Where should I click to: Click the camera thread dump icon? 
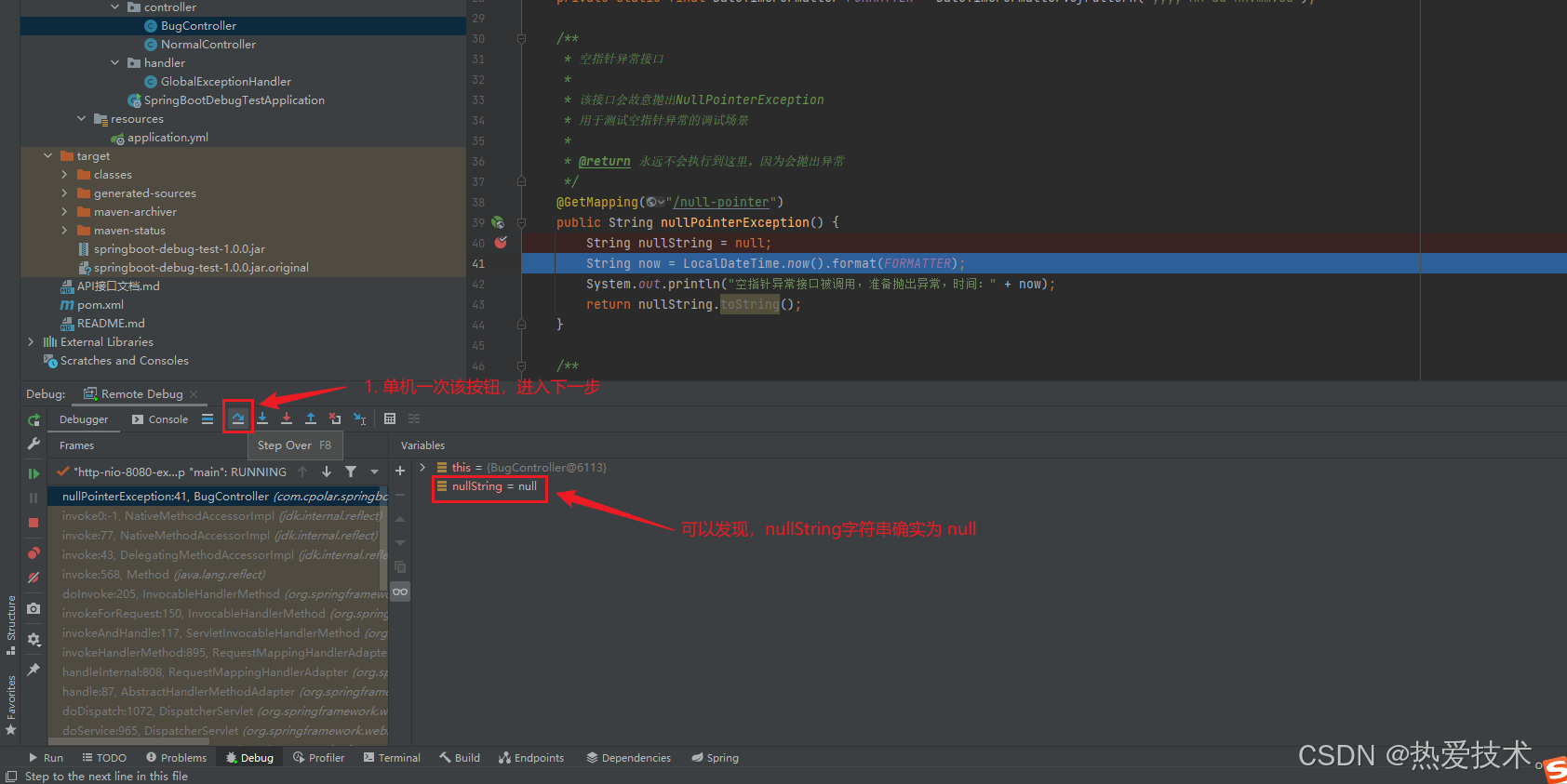(x=33, y=608)
